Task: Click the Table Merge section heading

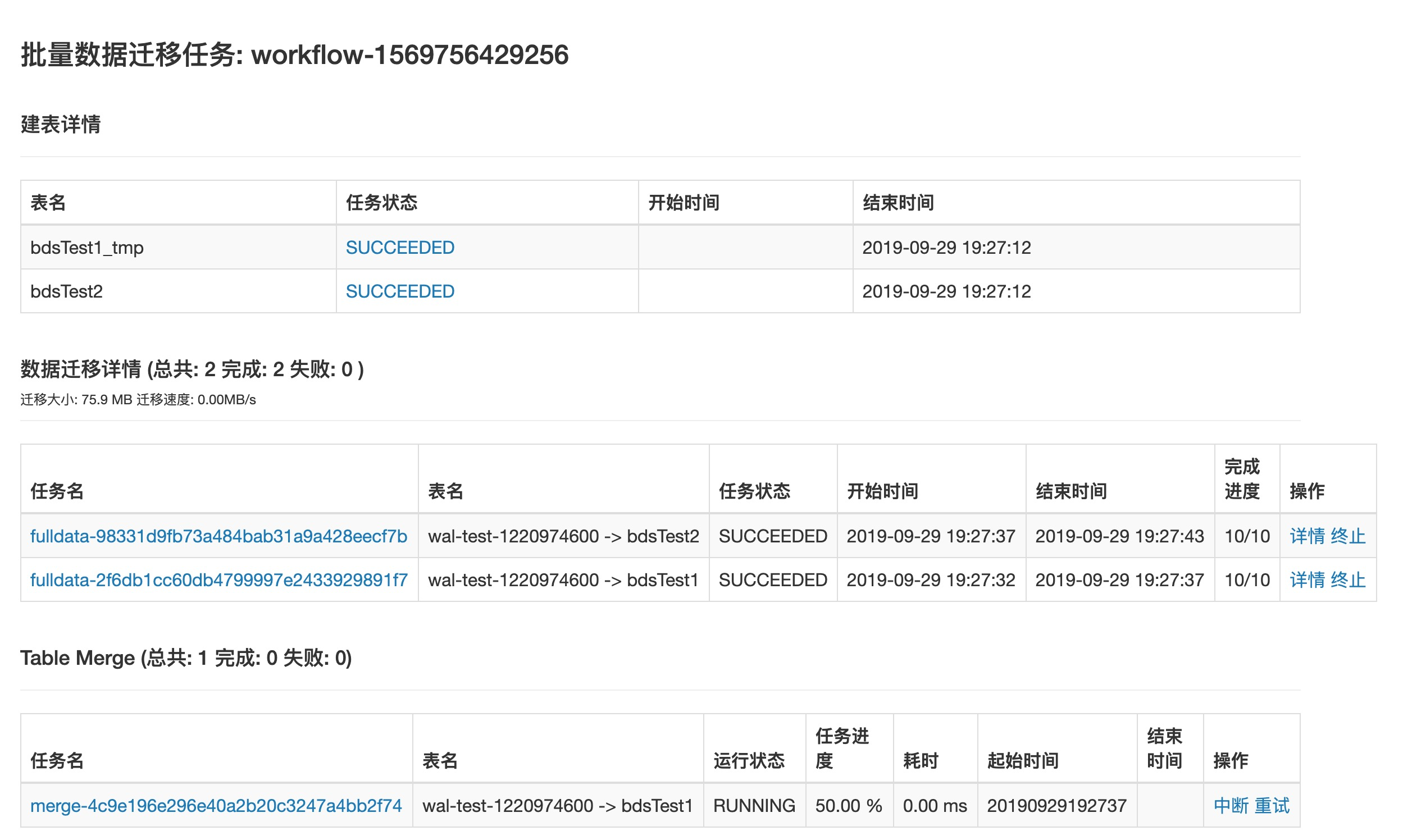Action: pos(186,658)
